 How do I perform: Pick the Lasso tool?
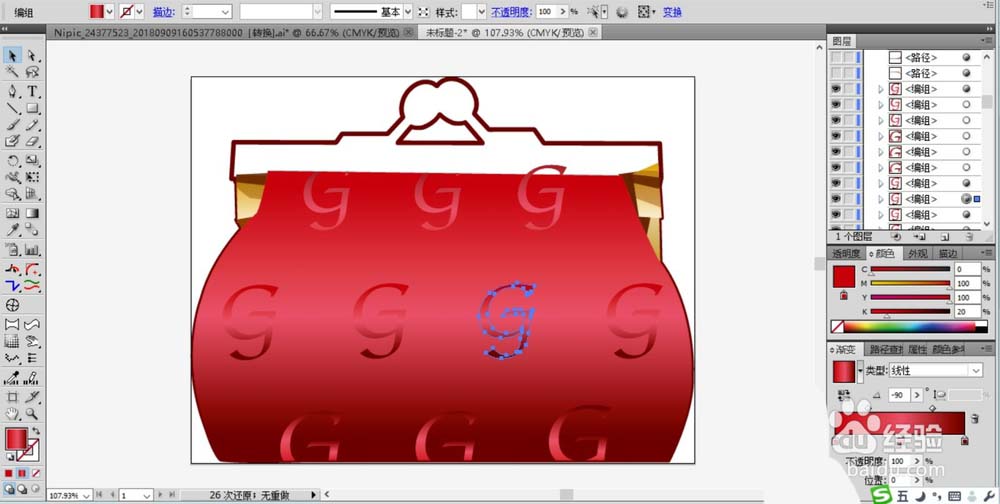point(32,72)
